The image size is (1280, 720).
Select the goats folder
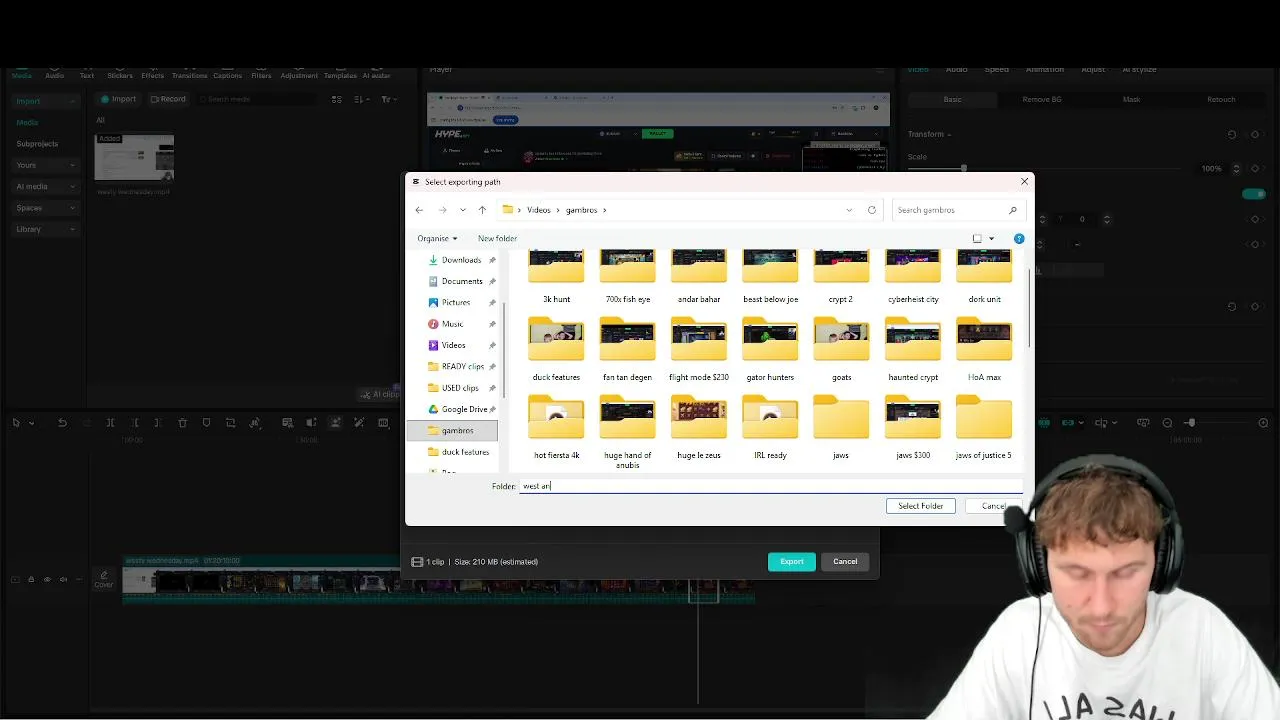(x=841, y=349)
